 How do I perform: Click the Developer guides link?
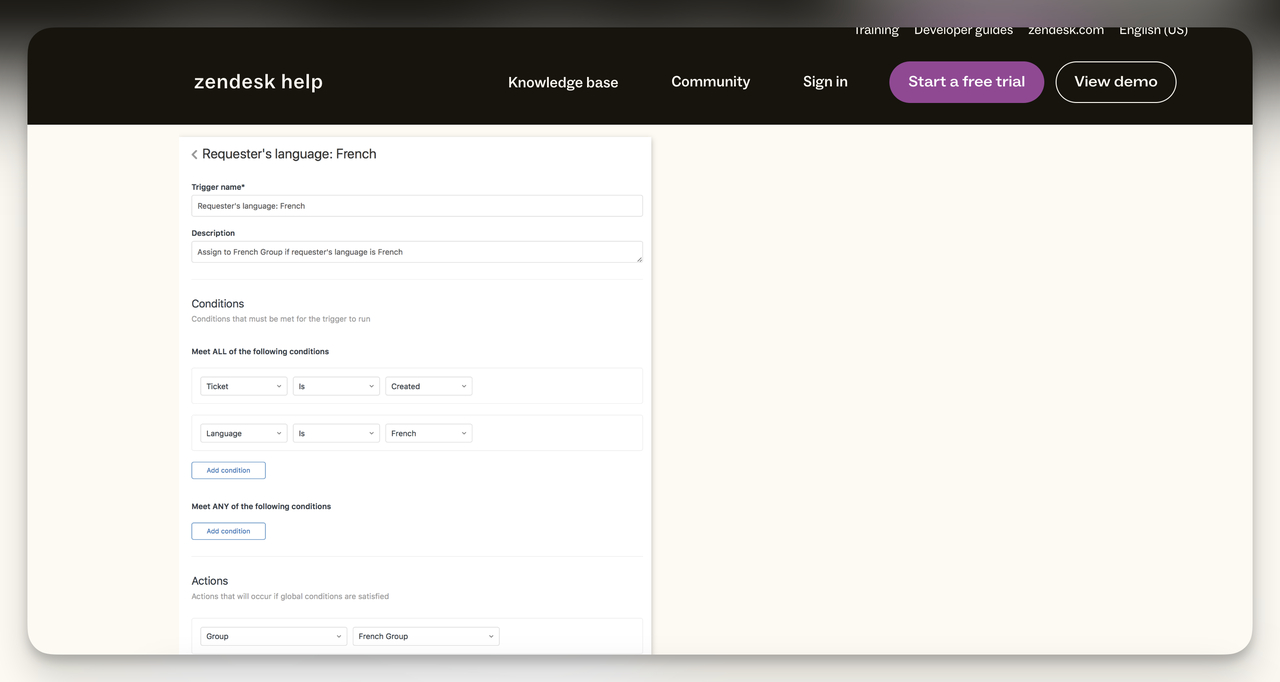tap(963, 29)
